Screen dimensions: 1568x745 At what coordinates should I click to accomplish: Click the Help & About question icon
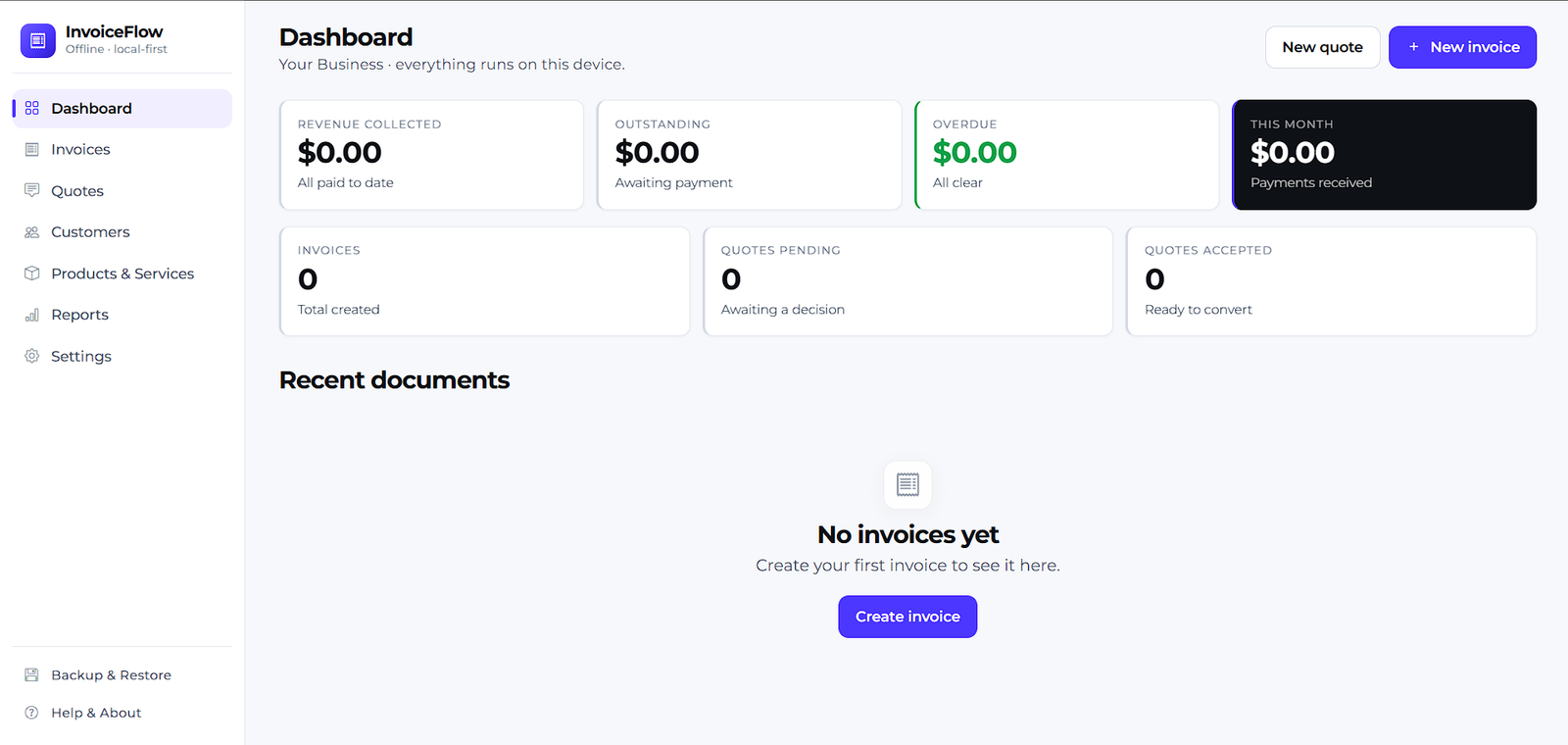coord(31,713)
